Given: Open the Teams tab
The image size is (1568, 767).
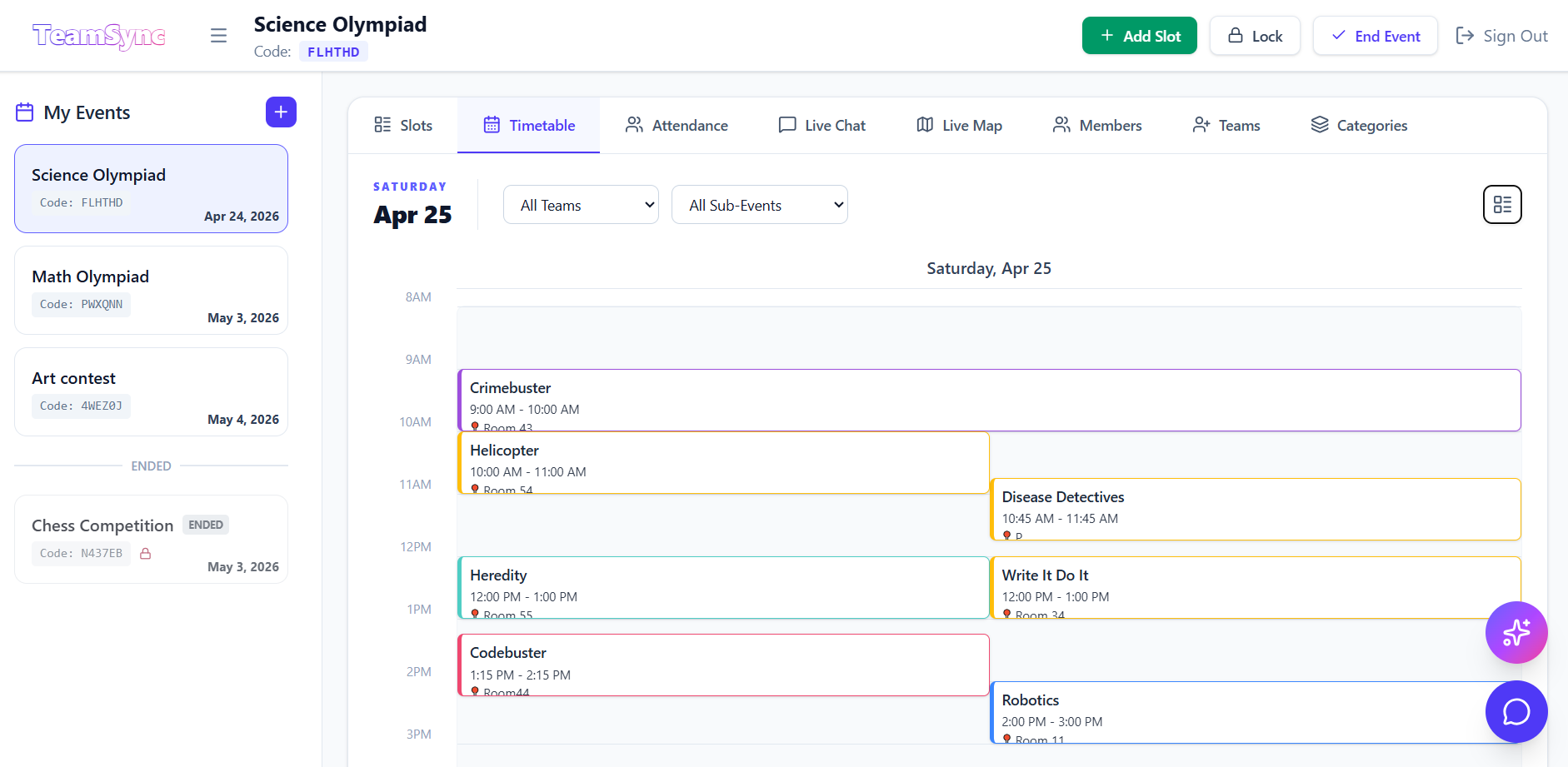Looking at the screenshot, I should (x=1226, y=126).
